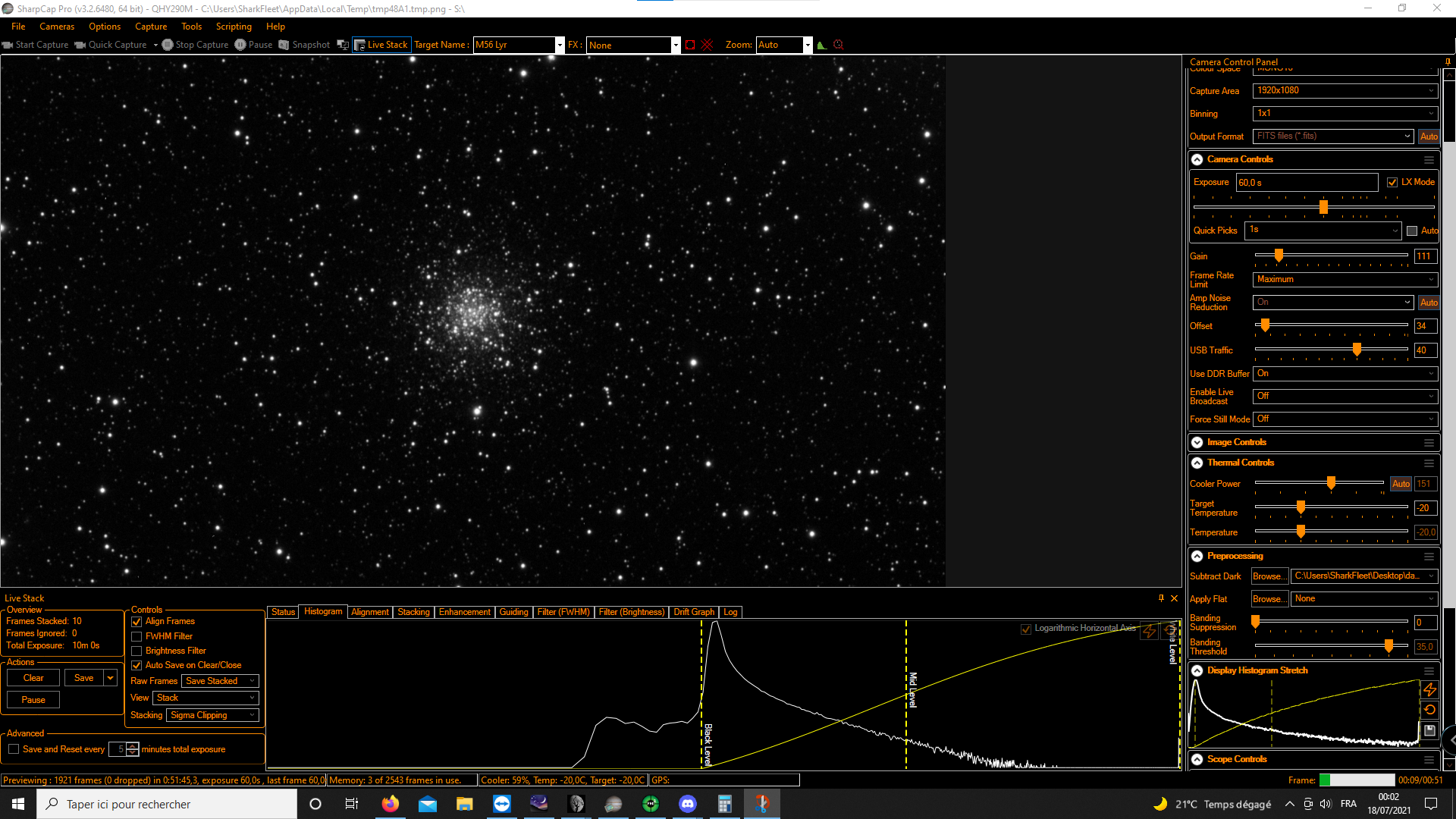Click Browse for Subtract Dark
The height and width of the screenshot is (819, 1456).
[1269, 576]
